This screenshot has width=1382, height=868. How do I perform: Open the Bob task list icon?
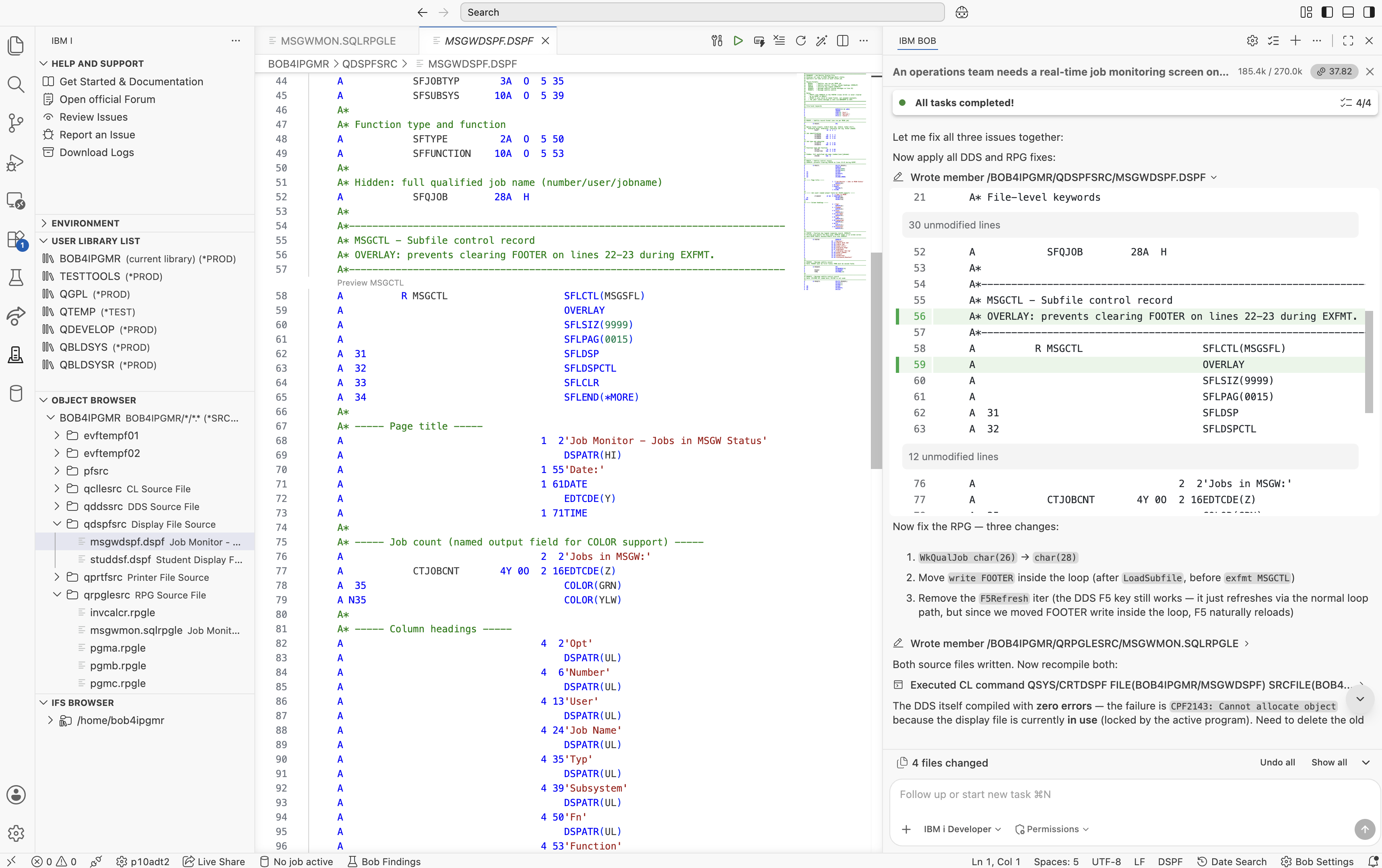pyautogui.click(x=1273, y=41)
